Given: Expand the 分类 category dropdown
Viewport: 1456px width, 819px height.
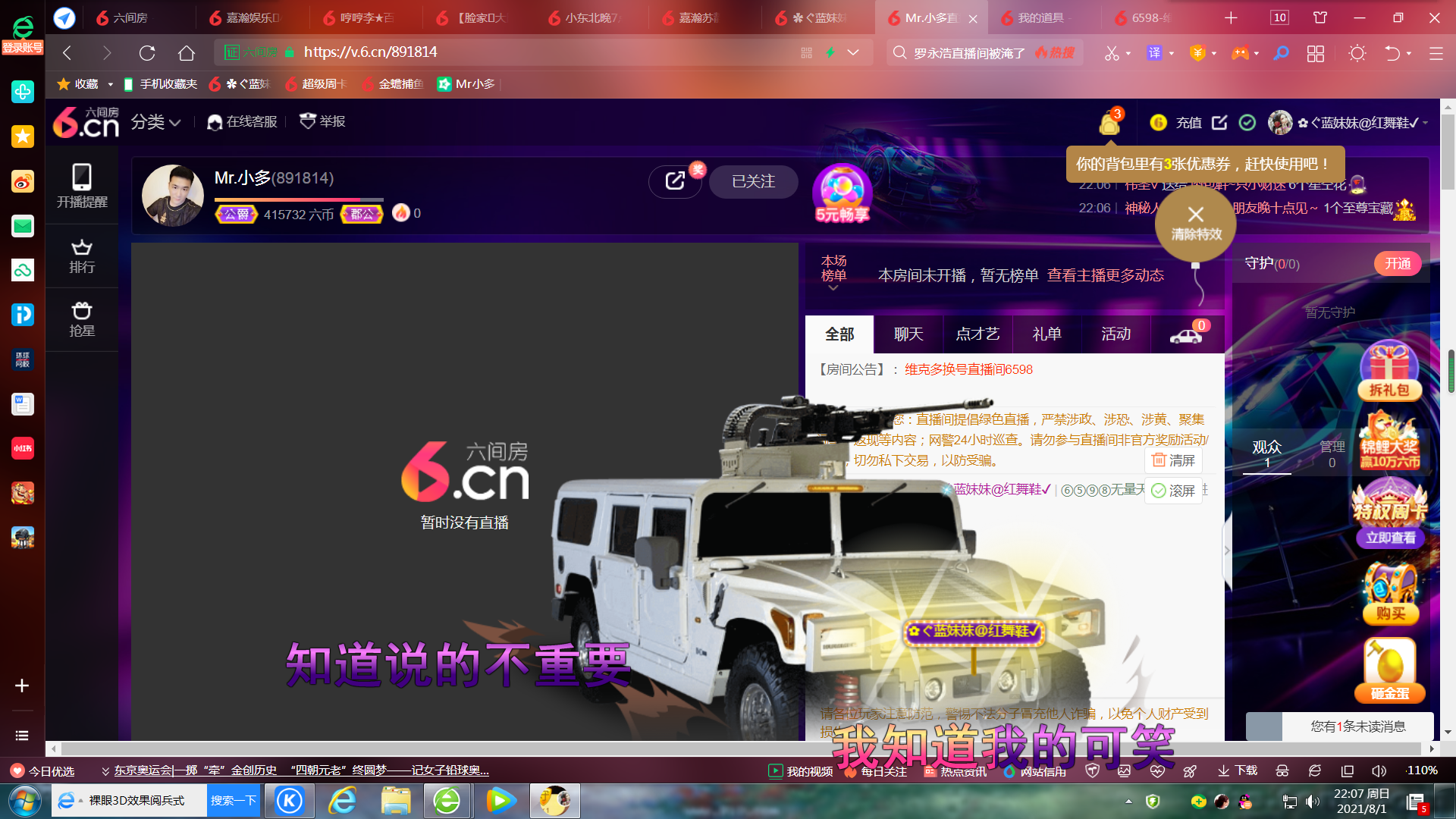Looking at the screenshot, I should click(155, 122).
